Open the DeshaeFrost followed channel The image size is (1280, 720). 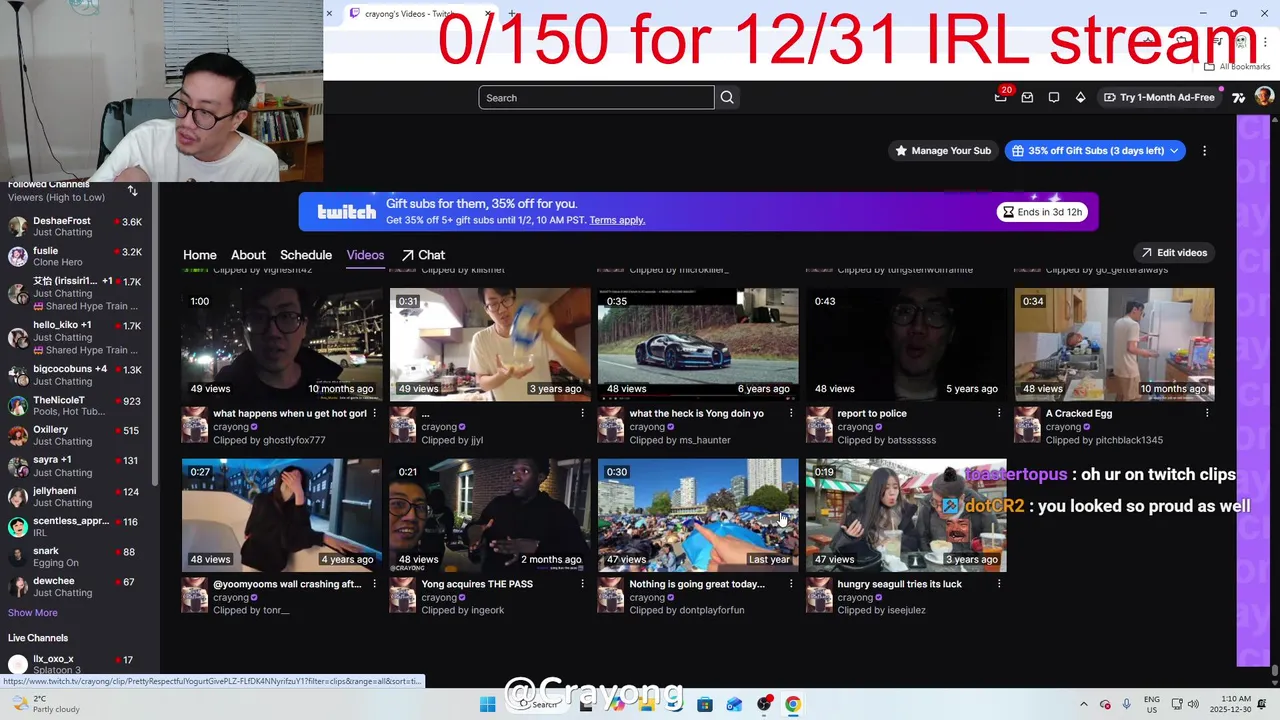tap(80, 226)
